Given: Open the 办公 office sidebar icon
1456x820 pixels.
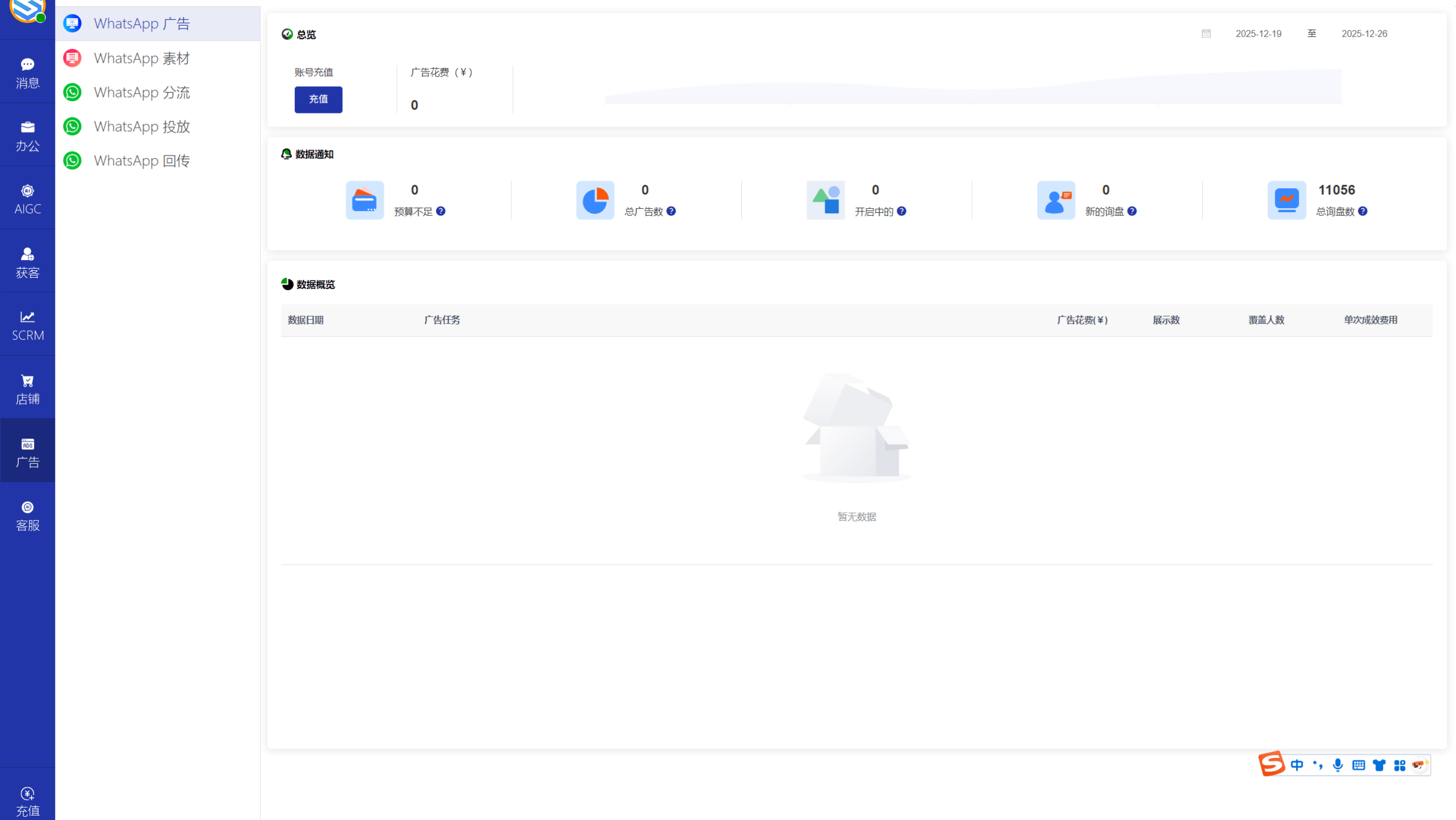Looking at the screenshot, I should pyautogui.click(x=27, y=136).
